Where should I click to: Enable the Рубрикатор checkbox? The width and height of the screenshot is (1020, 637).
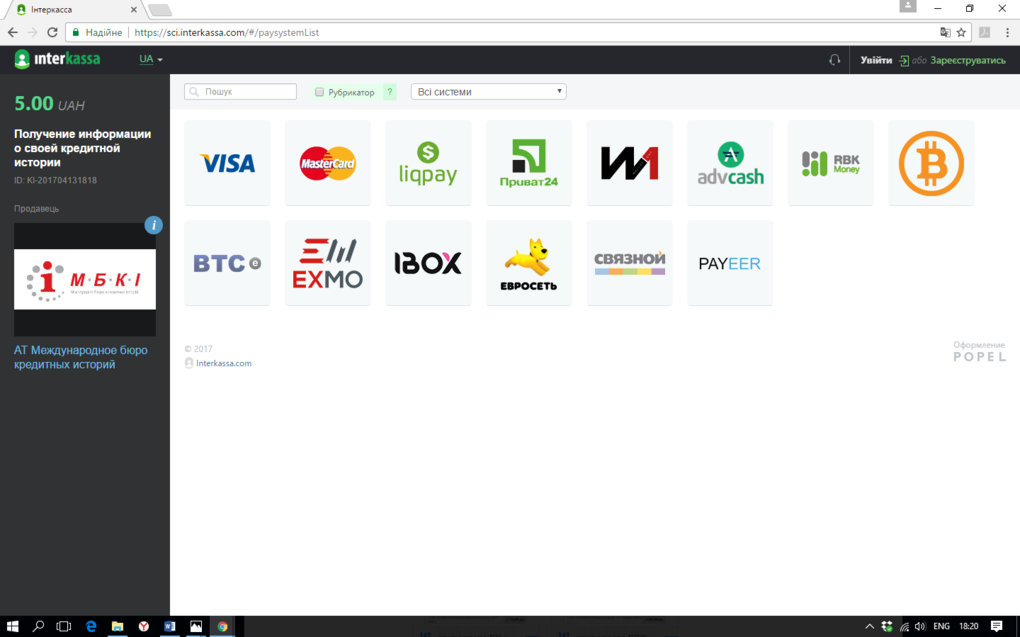click(319, 92)
